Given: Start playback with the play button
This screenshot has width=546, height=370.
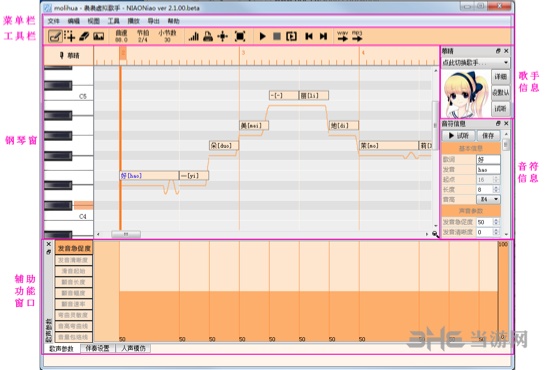Looking at the screenshot, I should tap(263, 36).
